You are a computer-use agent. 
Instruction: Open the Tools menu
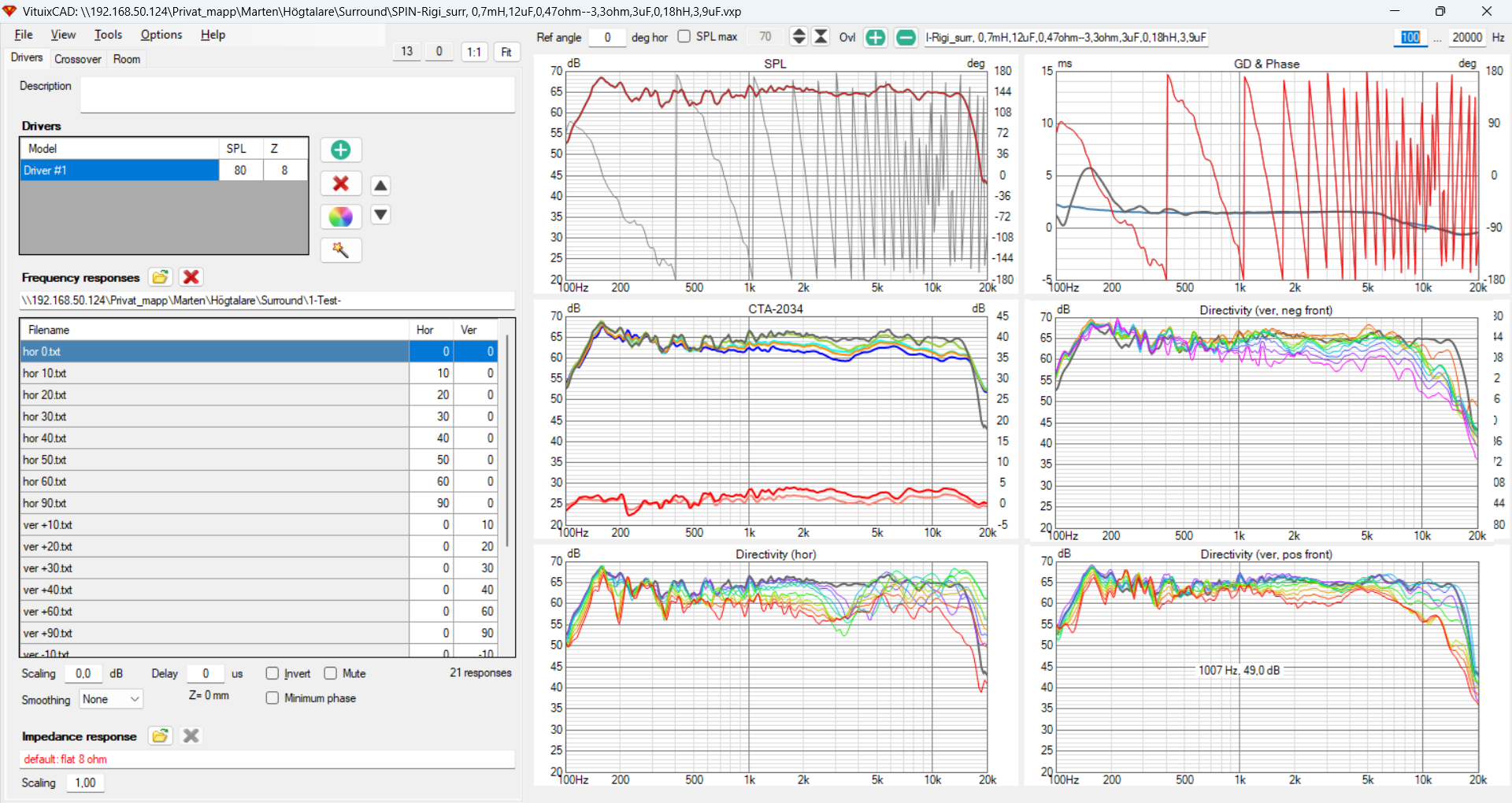click(x=108, y=35)
